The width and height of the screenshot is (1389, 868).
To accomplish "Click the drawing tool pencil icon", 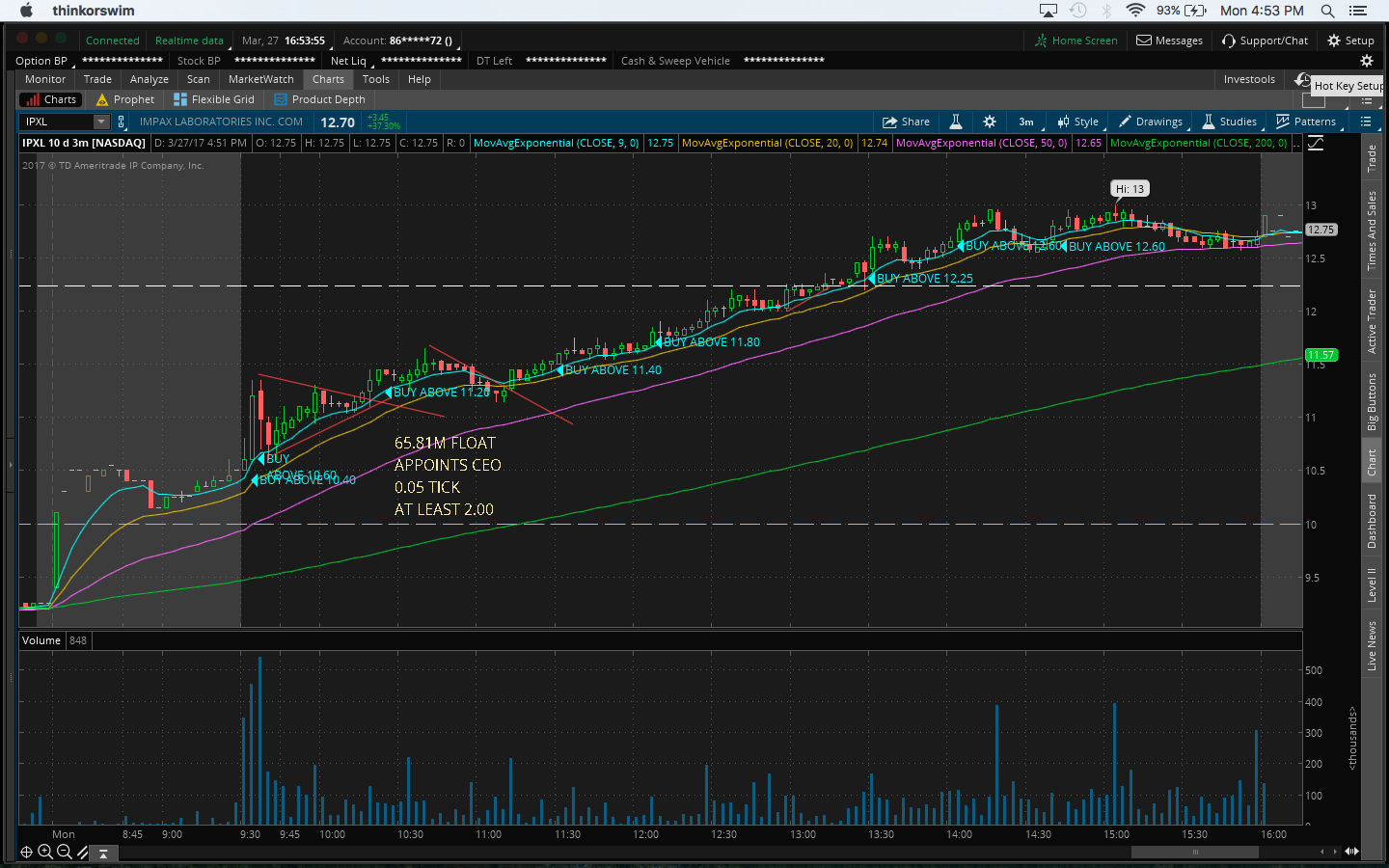I will (x=83, y=852).
